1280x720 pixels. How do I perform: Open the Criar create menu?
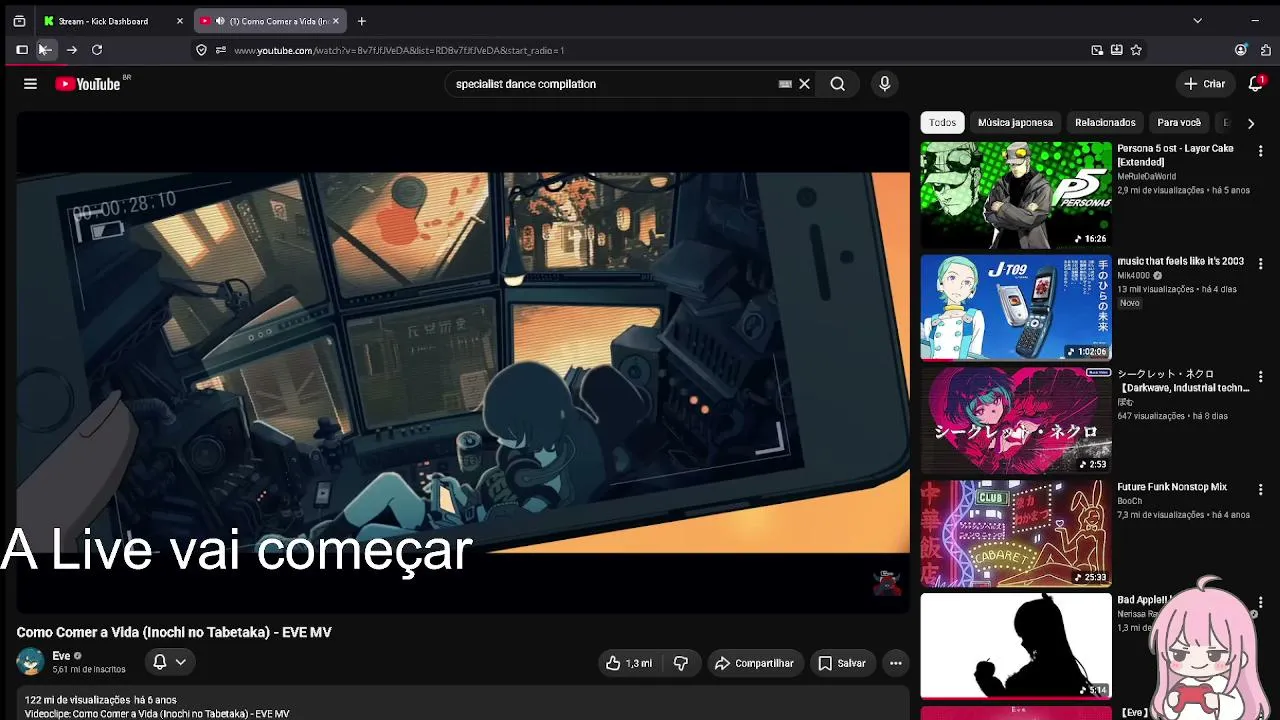[x=1204, y=84]
